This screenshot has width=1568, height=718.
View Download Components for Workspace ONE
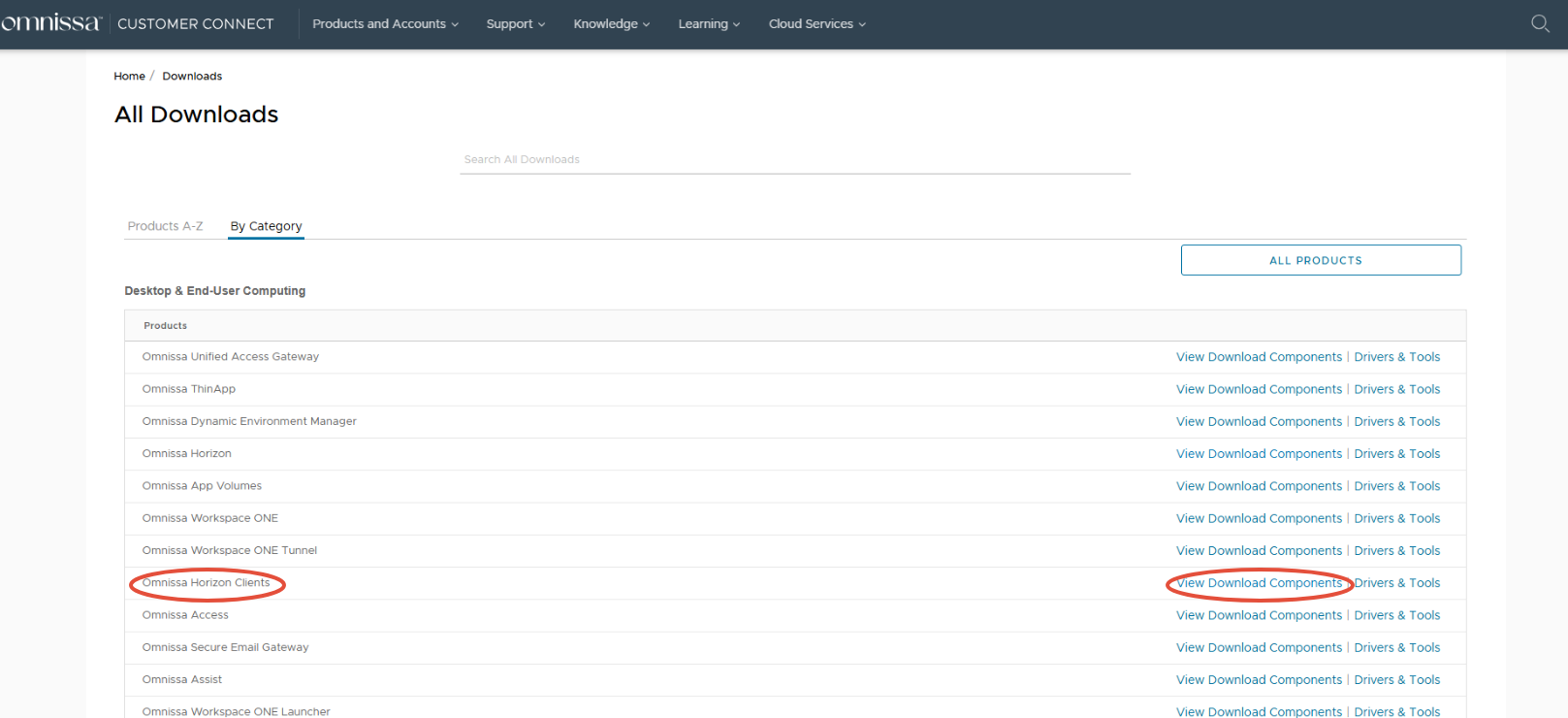pyautogui.click(x=1259, y=518)
